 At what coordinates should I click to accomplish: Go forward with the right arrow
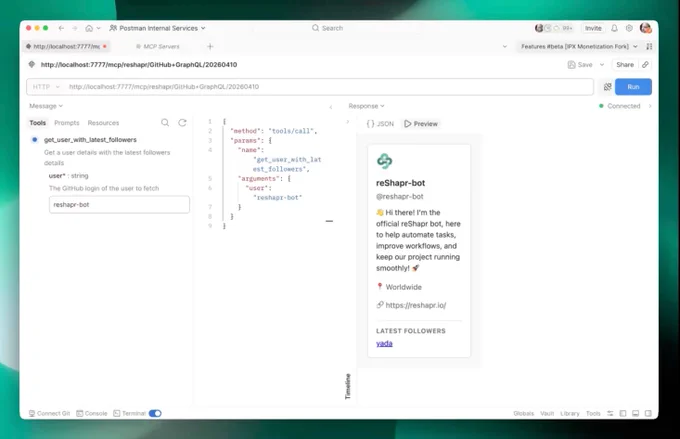(x=75, y=28)
